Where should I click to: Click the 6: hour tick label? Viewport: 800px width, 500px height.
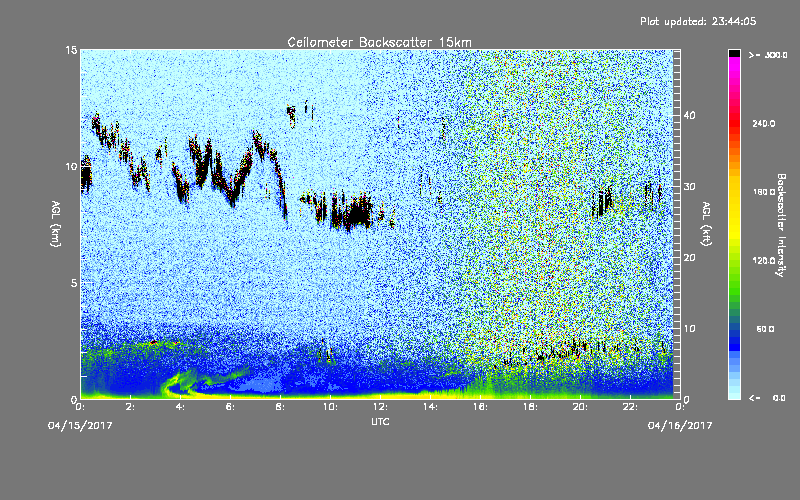230,407
